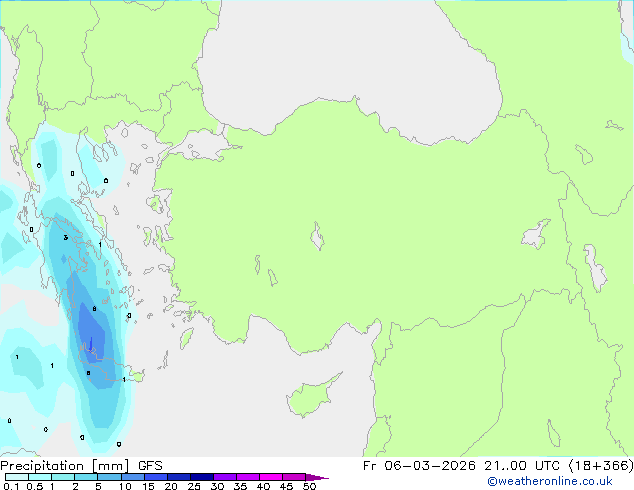
Task: Click the 'Fr 06-03-2026' date text
Action: click(x=419, y=466)
